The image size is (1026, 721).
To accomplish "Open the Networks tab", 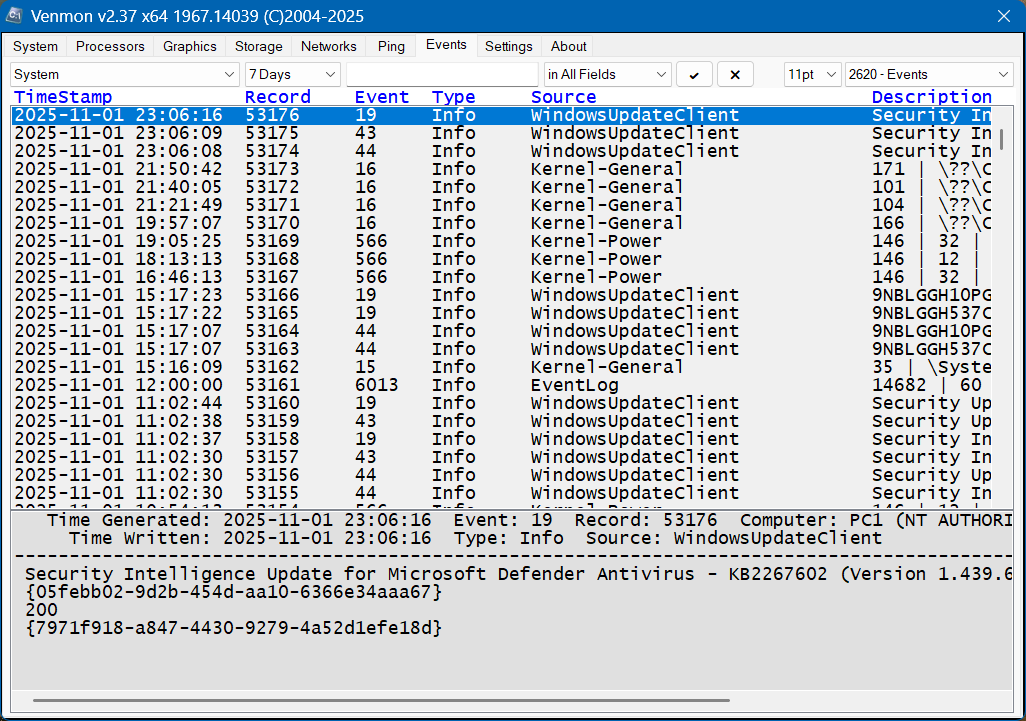I will (328, 46).
